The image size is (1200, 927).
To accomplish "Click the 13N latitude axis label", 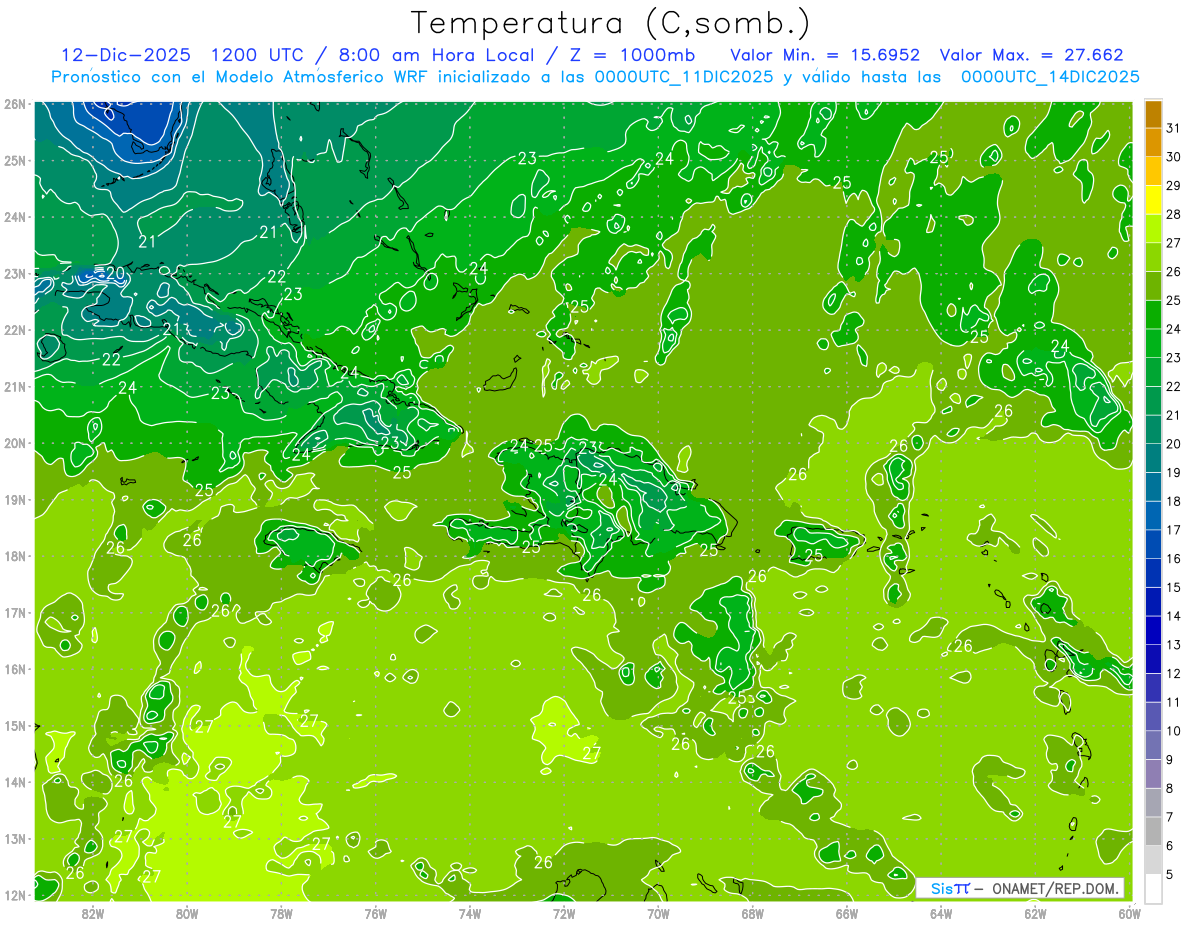I will pos(15,838).
